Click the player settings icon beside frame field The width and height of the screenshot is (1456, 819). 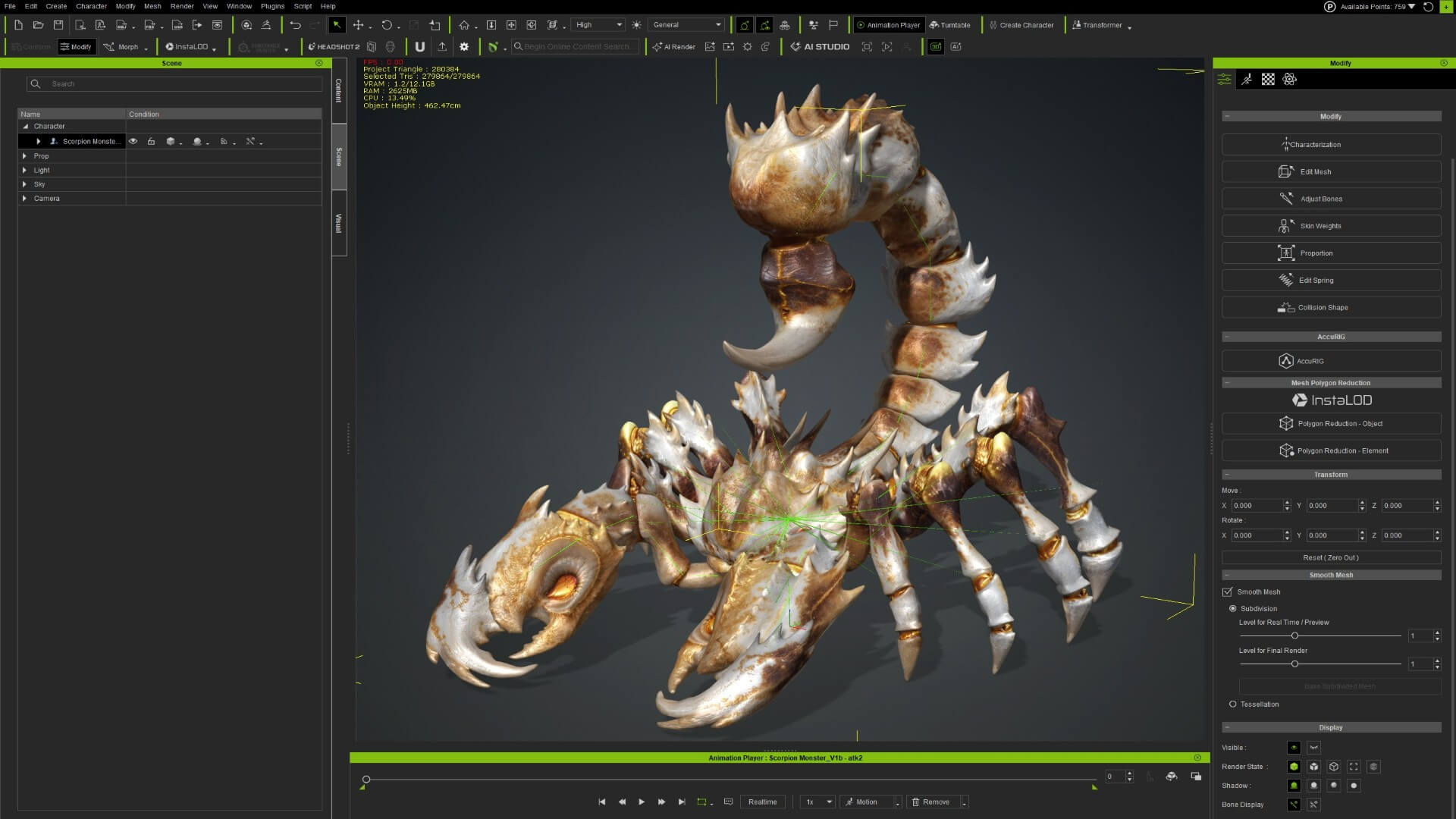[1172, 777]
